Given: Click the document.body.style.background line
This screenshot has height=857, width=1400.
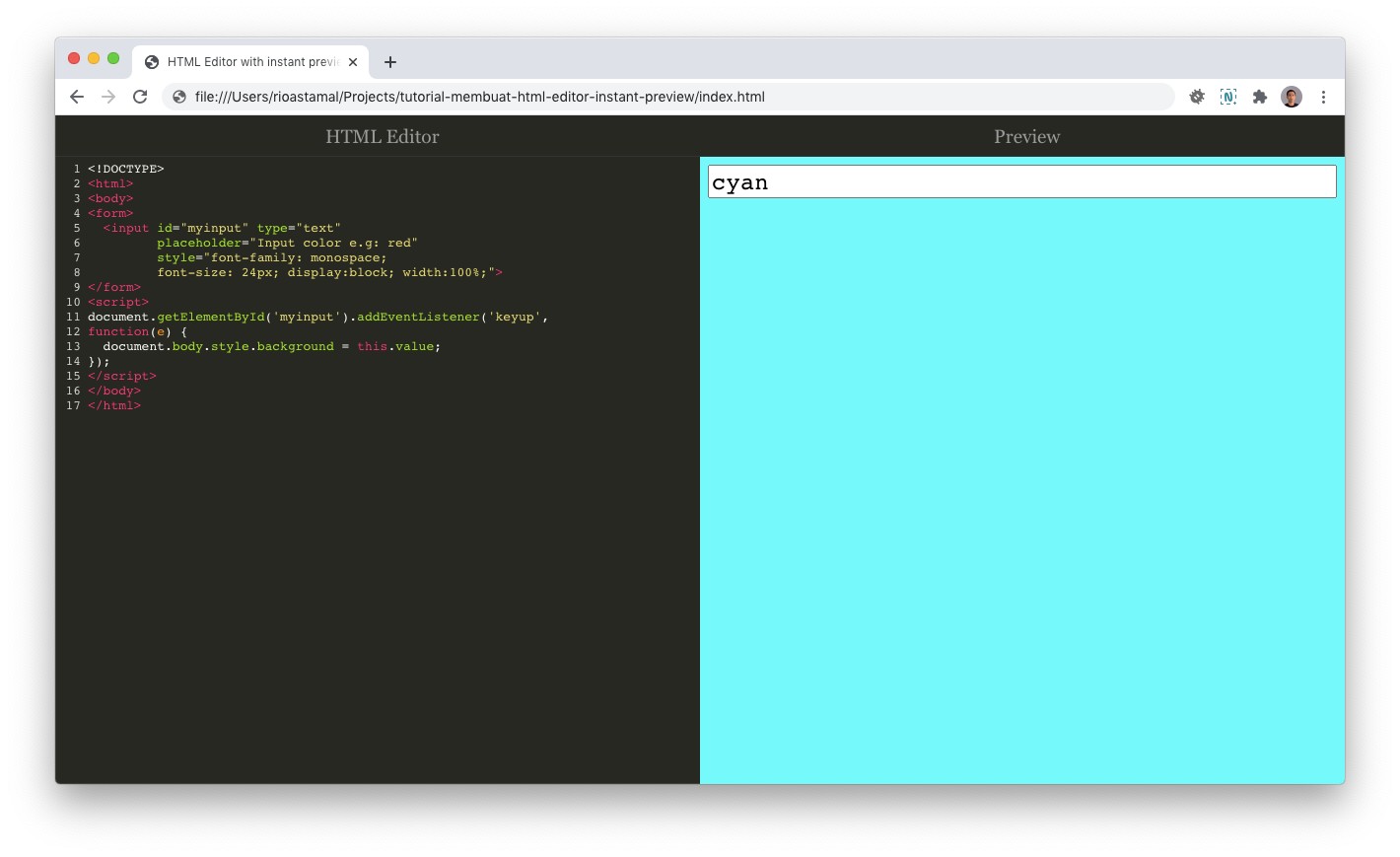Looking at the screenshot, I should click(272, 346).
